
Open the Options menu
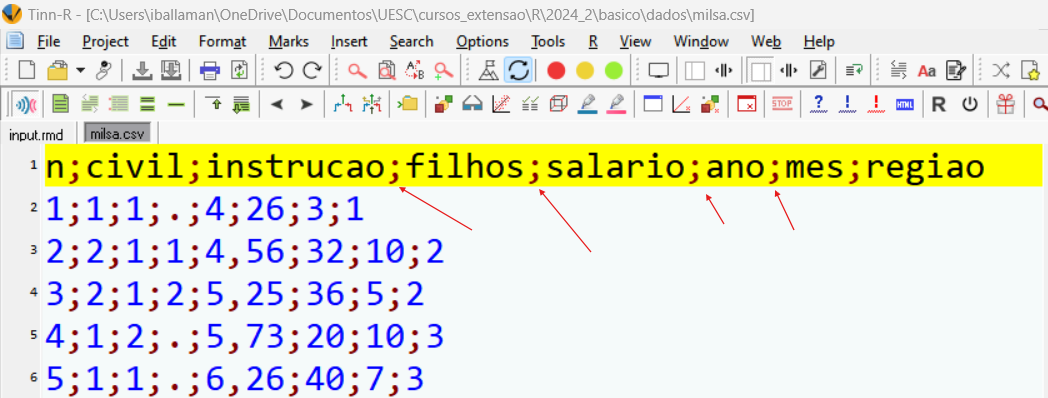coord(483,41)
